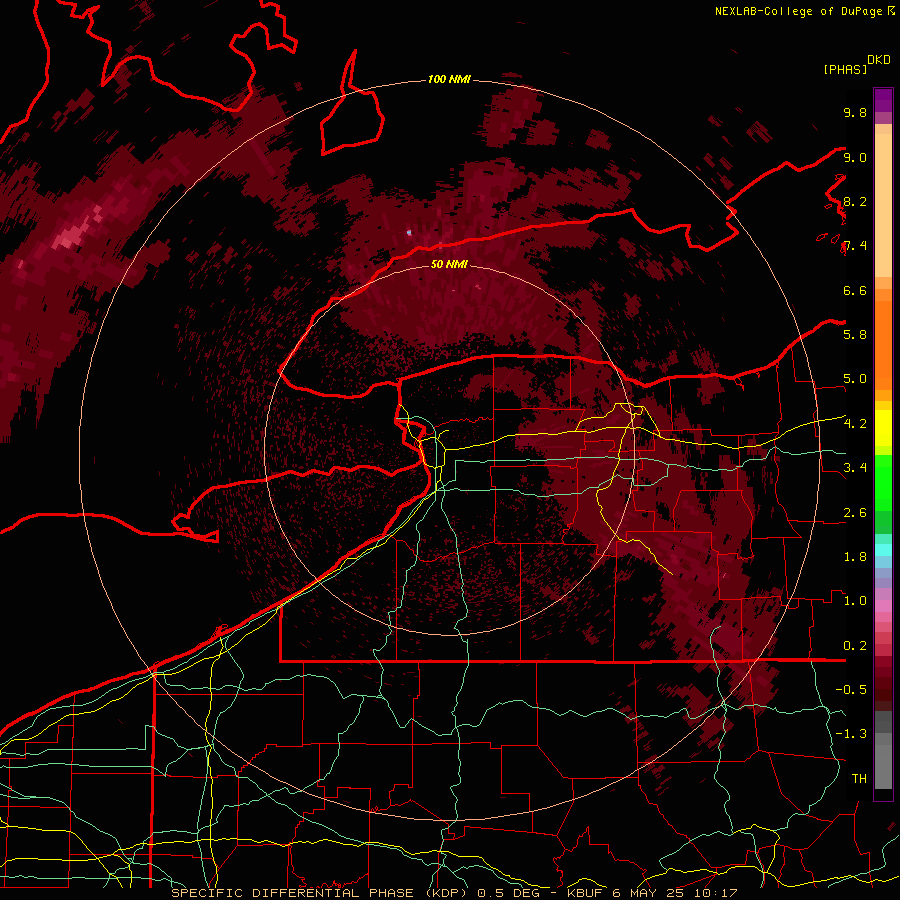Click the DKD product code label
Viewport: 900px width, 900px height.
[x=879, y=60]
